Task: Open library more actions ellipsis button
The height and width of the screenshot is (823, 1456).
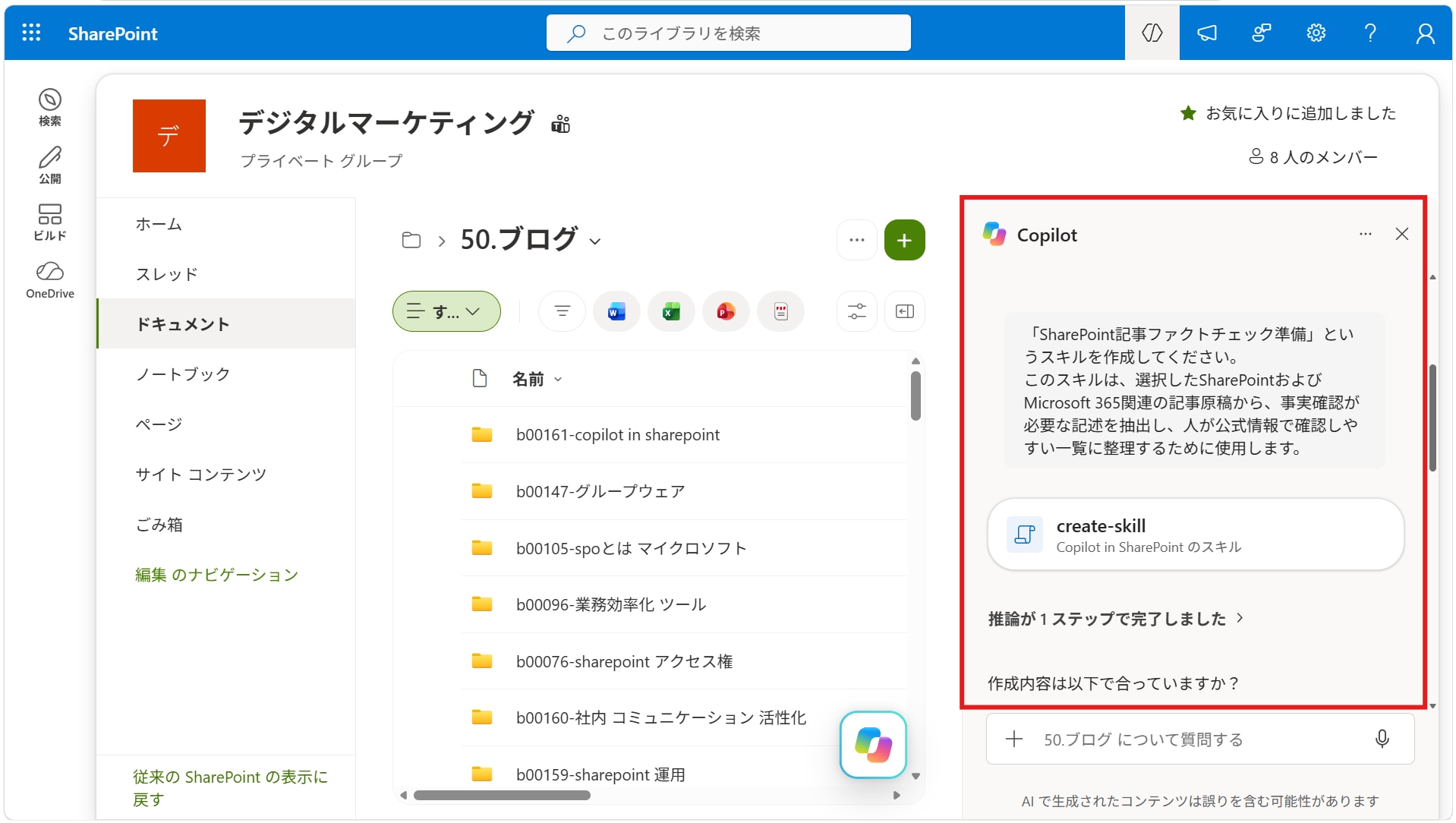Action: 856,240
